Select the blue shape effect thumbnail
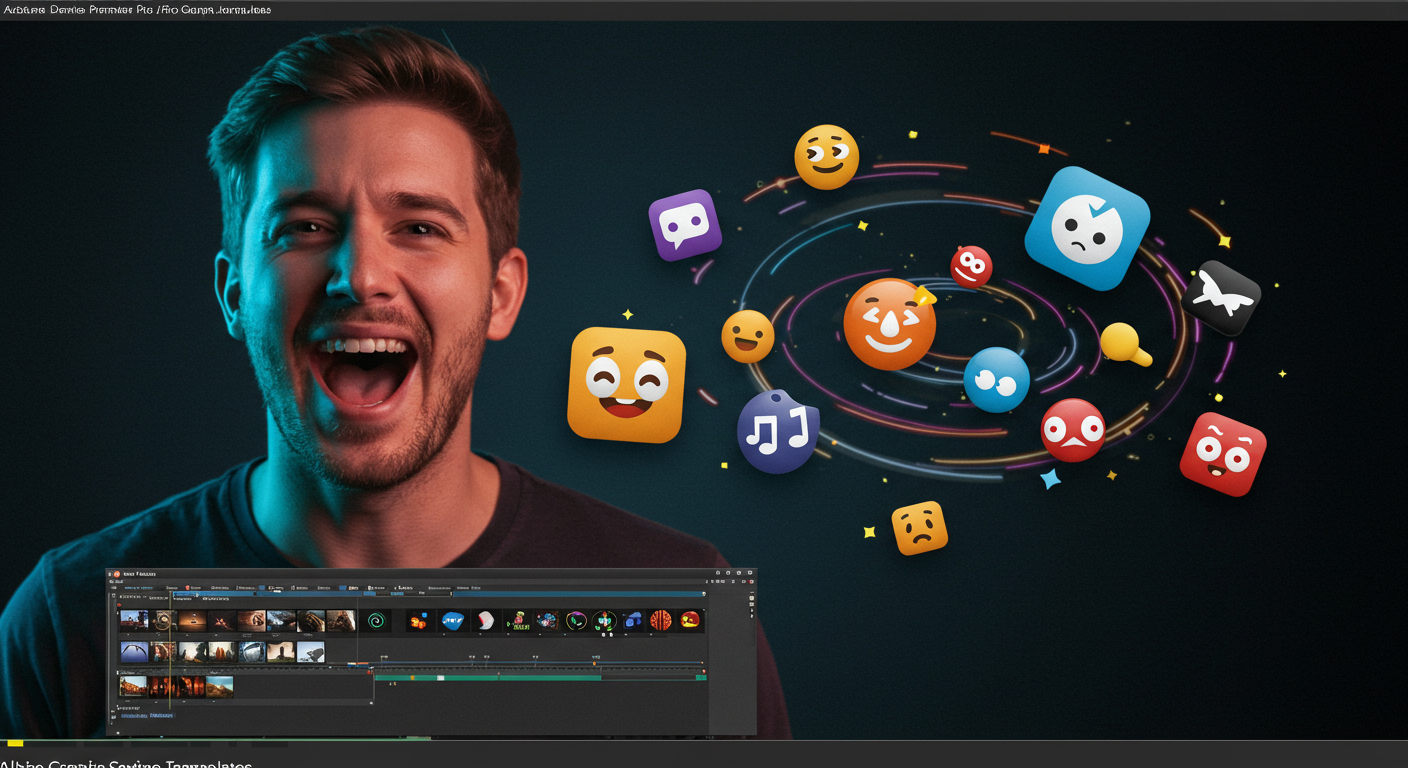1408x768 pixels. click(x=453, y=621)
